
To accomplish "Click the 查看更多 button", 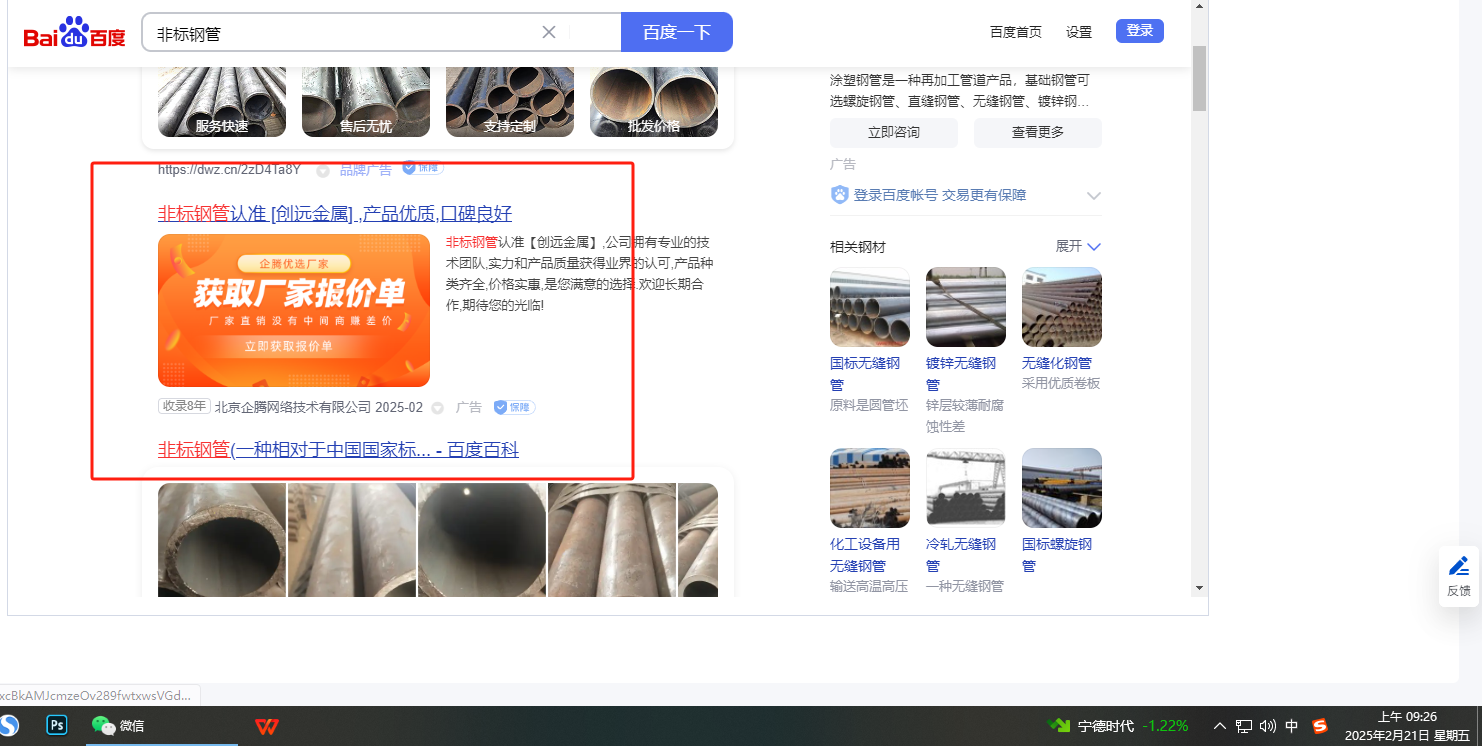I will pyautogui.click(x=1038, y=132).
